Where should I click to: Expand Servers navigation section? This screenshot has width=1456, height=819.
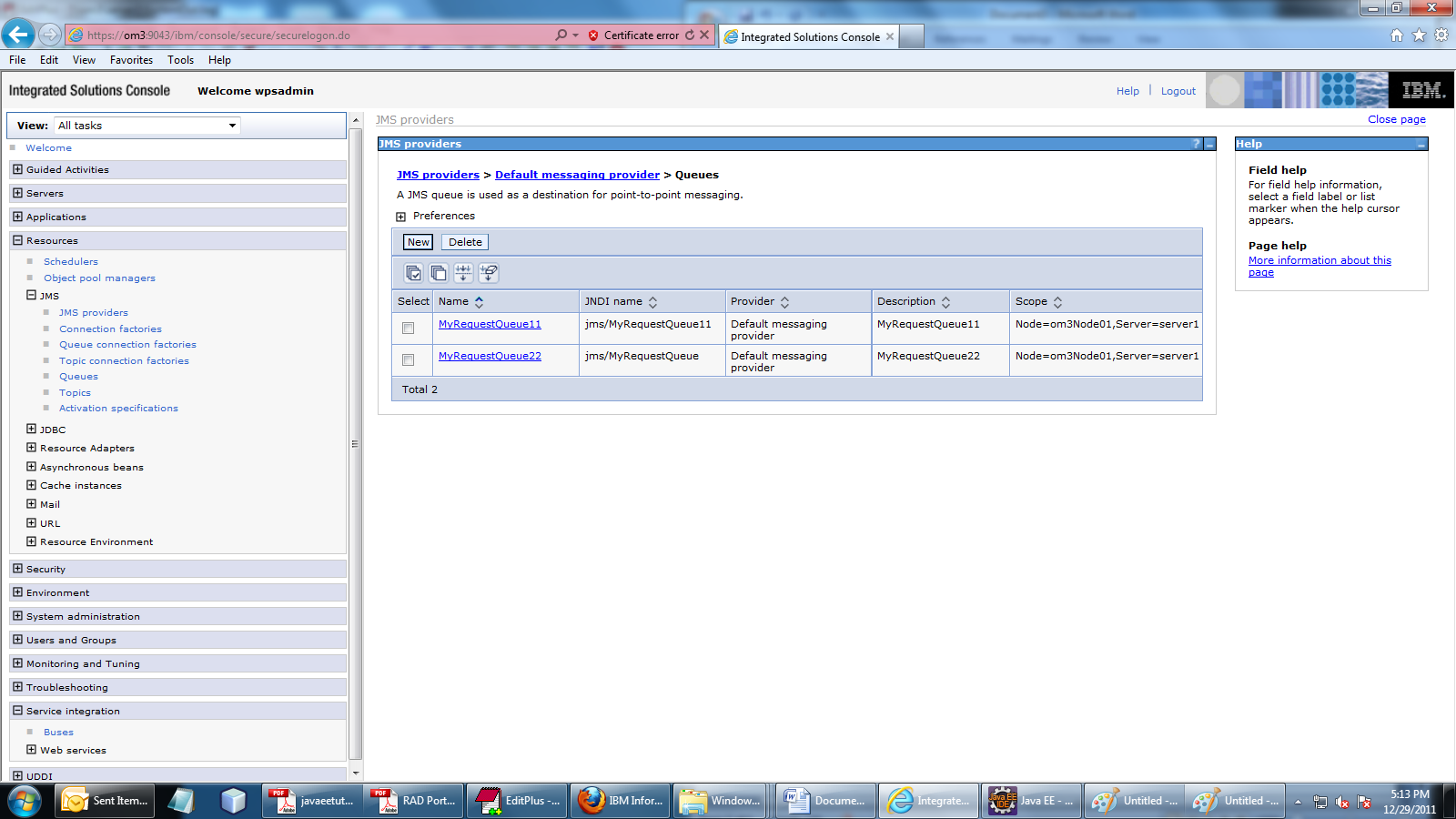pos(17,193)
